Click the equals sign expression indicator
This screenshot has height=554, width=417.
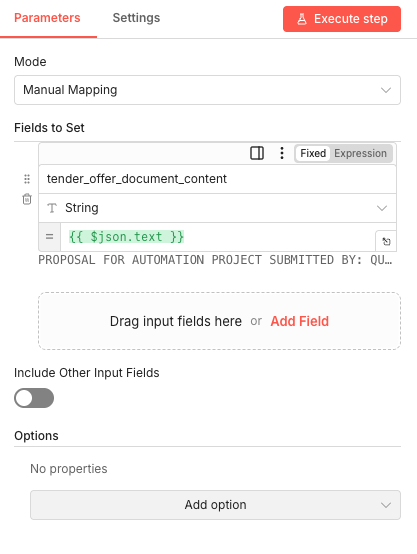49,237
